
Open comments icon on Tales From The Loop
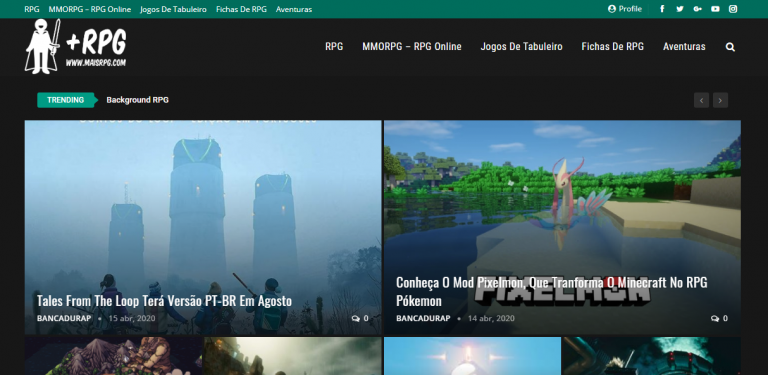[356, 318]
